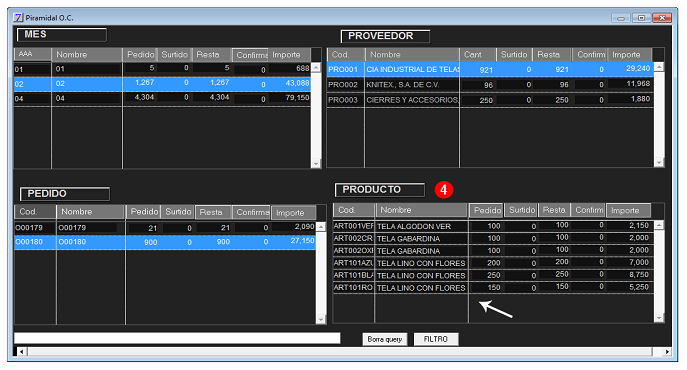The height and width of the screenshot is (370, 687).
Task: Sort PRODUCTO grid by Pedido column header
Action: point(486,210)
